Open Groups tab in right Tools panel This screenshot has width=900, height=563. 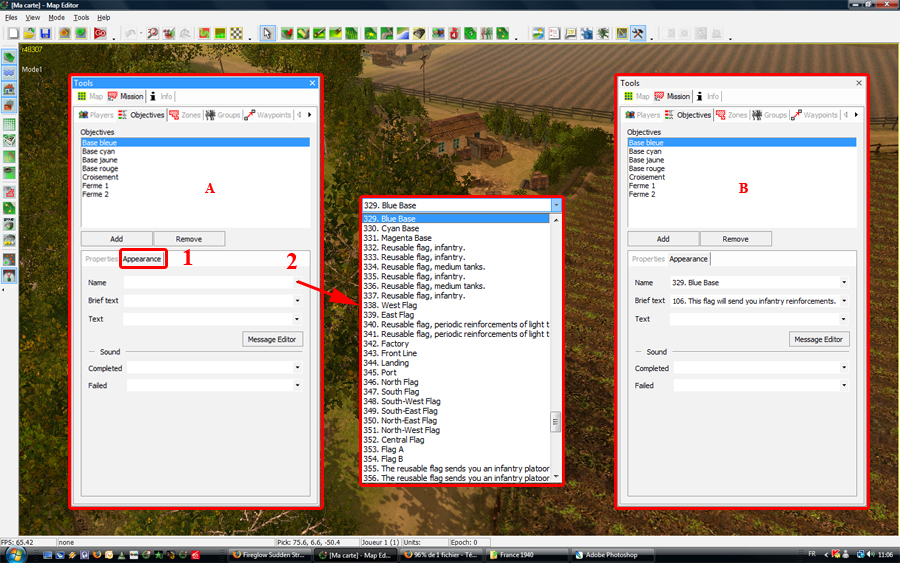coord(770,115)
